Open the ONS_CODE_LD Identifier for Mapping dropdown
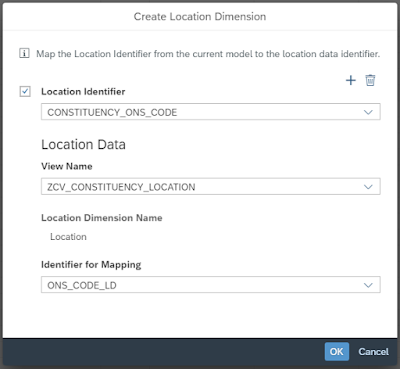Viewport: 400px width, 369px height. pyautogui.click(x=211, y=285)
